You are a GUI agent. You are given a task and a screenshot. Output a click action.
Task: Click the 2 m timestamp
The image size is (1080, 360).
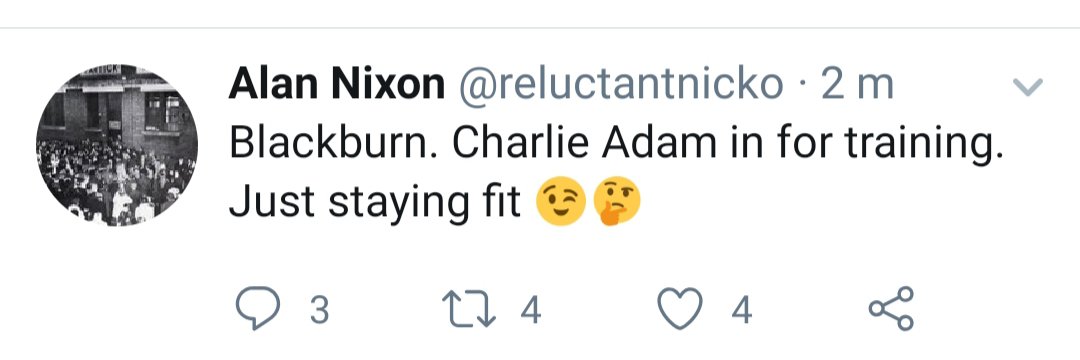tap(857, 85)
